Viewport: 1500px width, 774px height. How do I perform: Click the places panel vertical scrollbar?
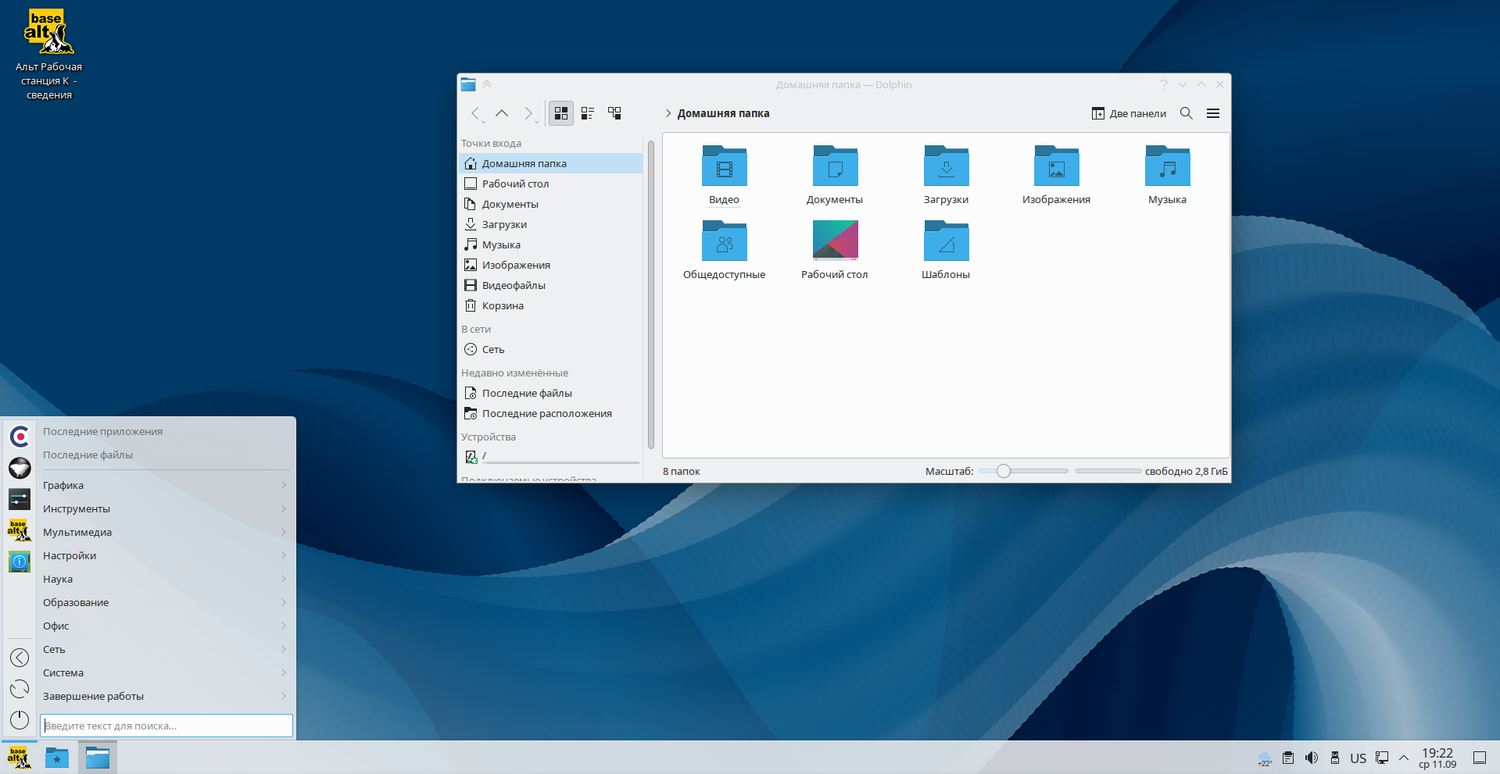[651, 295]
